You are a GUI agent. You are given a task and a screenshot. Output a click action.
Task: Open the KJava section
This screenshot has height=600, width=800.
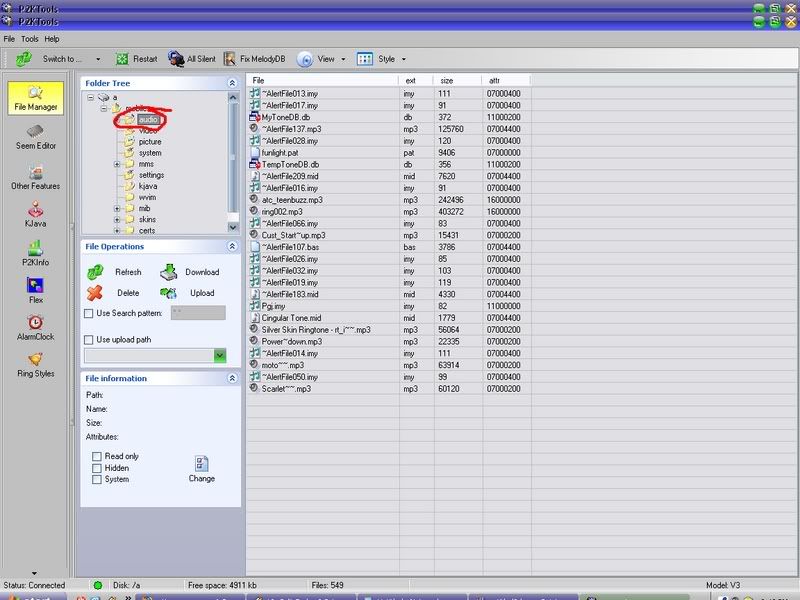(x=36, y=214)
